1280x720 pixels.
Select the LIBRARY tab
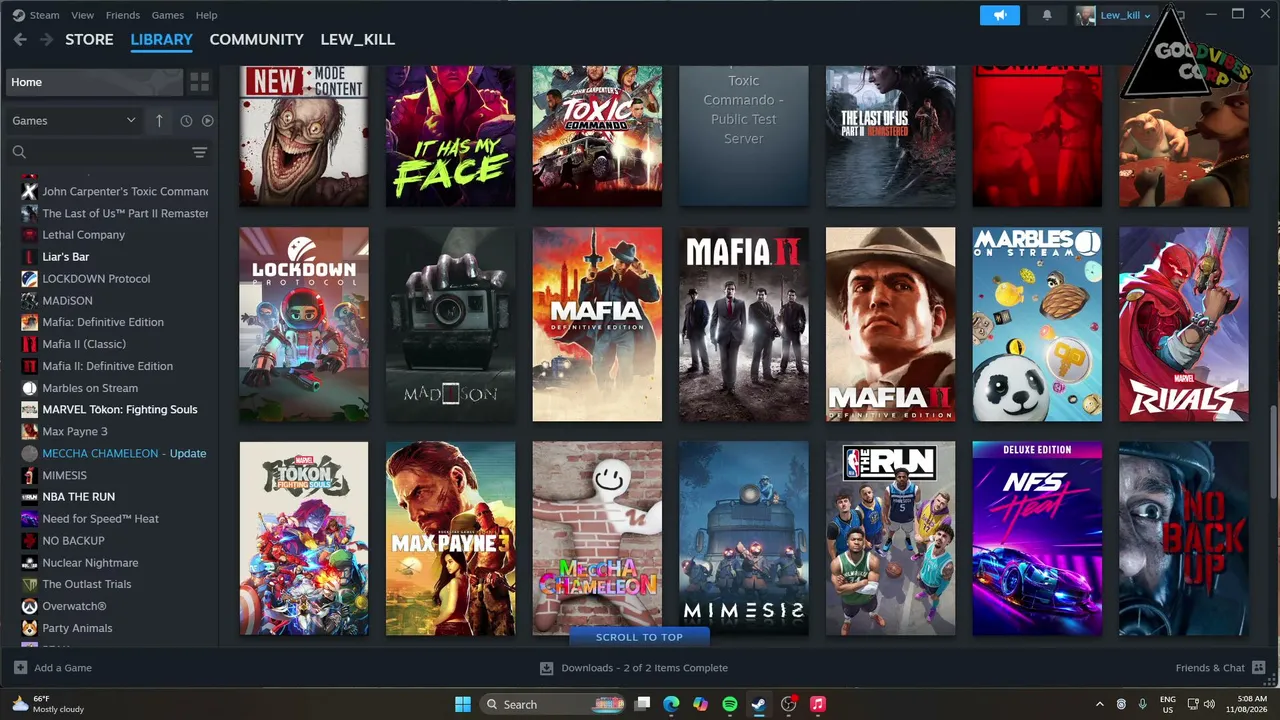[x=161, y=40]
